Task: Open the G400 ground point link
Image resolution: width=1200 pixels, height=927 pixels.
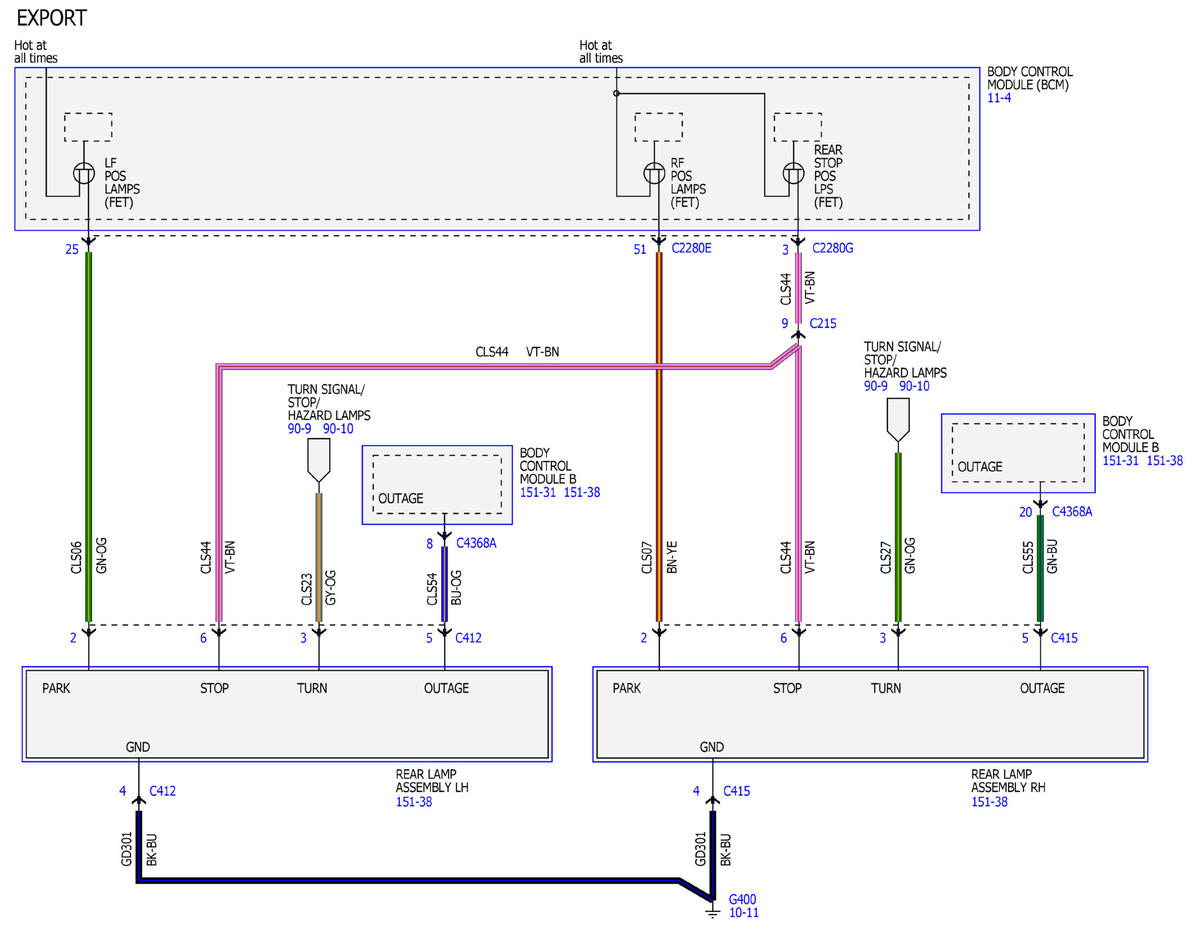Action: click(742, 899)
